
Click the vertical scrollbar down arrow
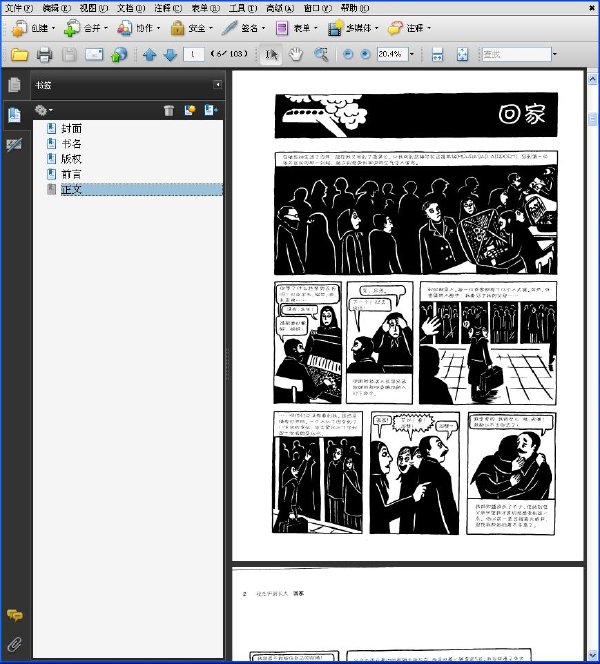(592, 655)
